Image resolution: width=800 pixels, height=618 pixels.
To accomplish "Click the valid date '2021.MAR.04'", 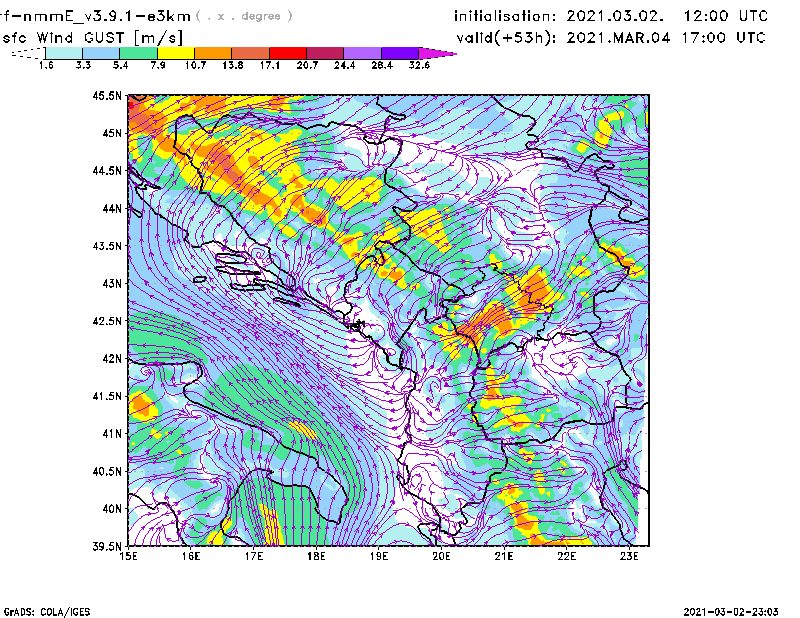I will click(x=618, y=38).
